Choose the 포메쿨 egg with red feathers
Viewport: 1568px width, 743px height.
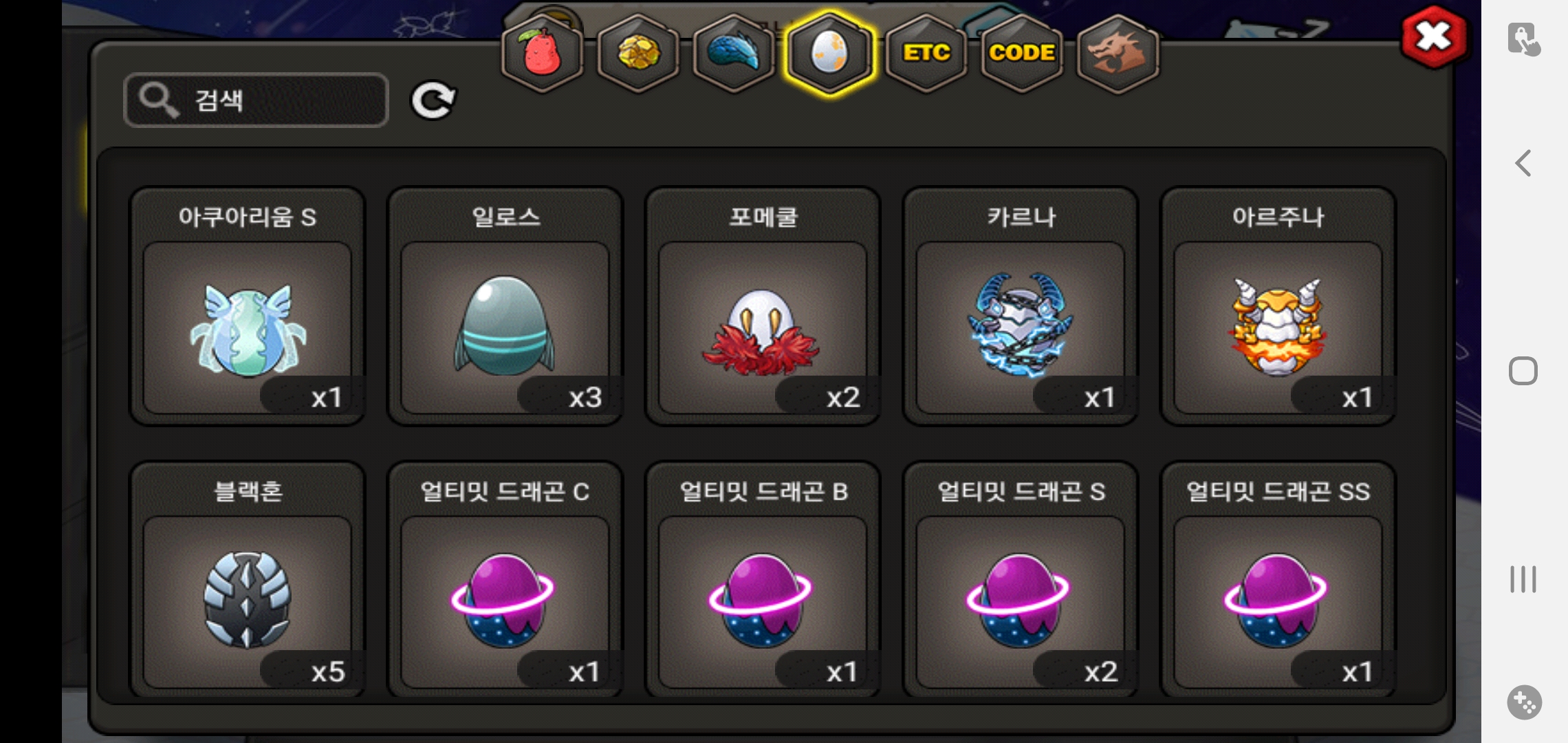763,307
